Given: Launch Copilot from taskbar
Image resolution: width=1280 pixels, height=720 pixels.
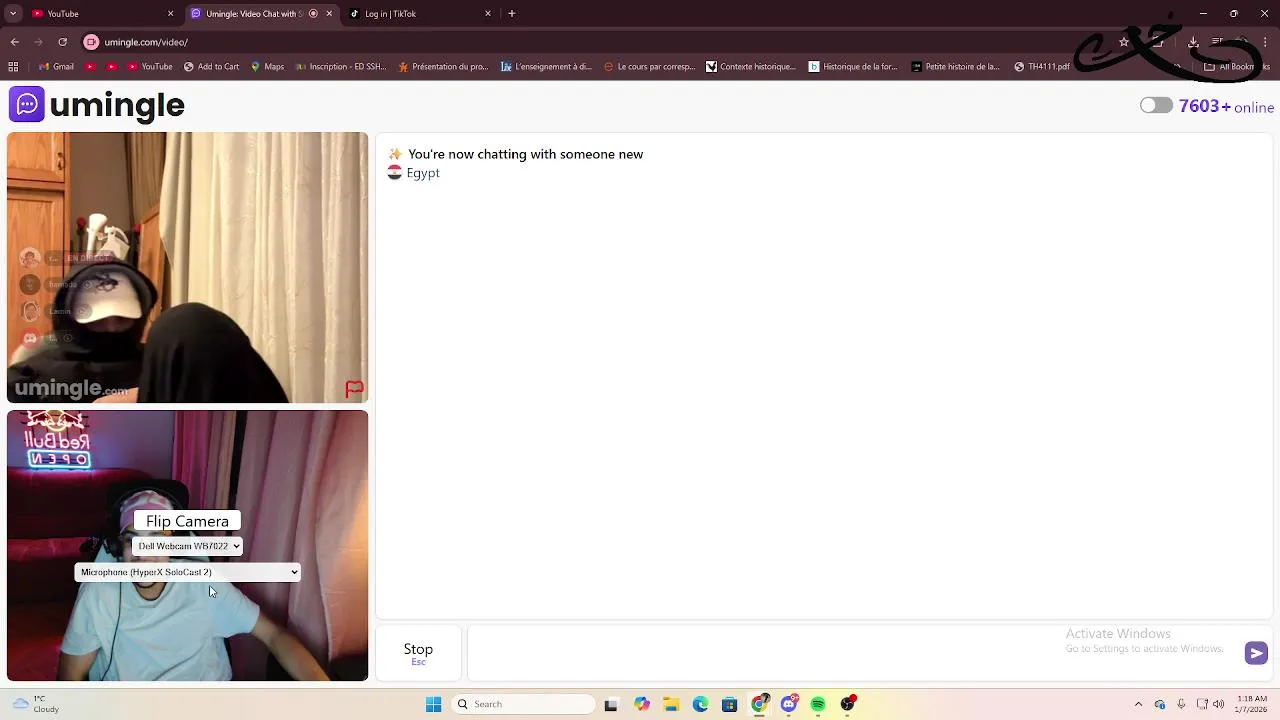Looking at the screenshot, I should tap(641, 704).
